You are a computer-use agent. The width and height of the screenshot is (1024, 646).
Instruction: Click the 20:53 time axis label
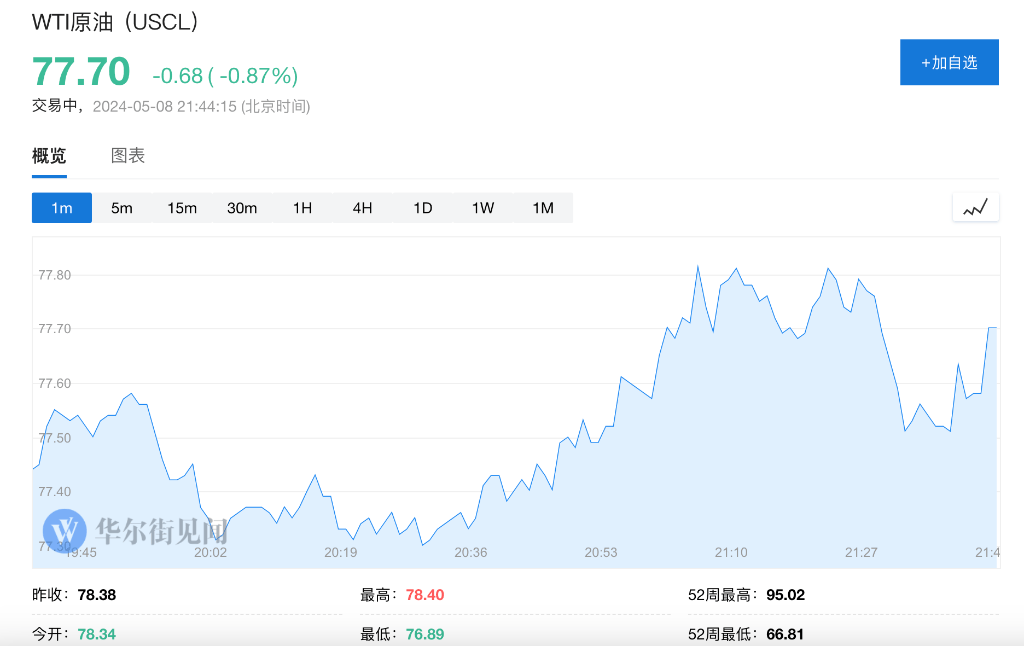601,553
